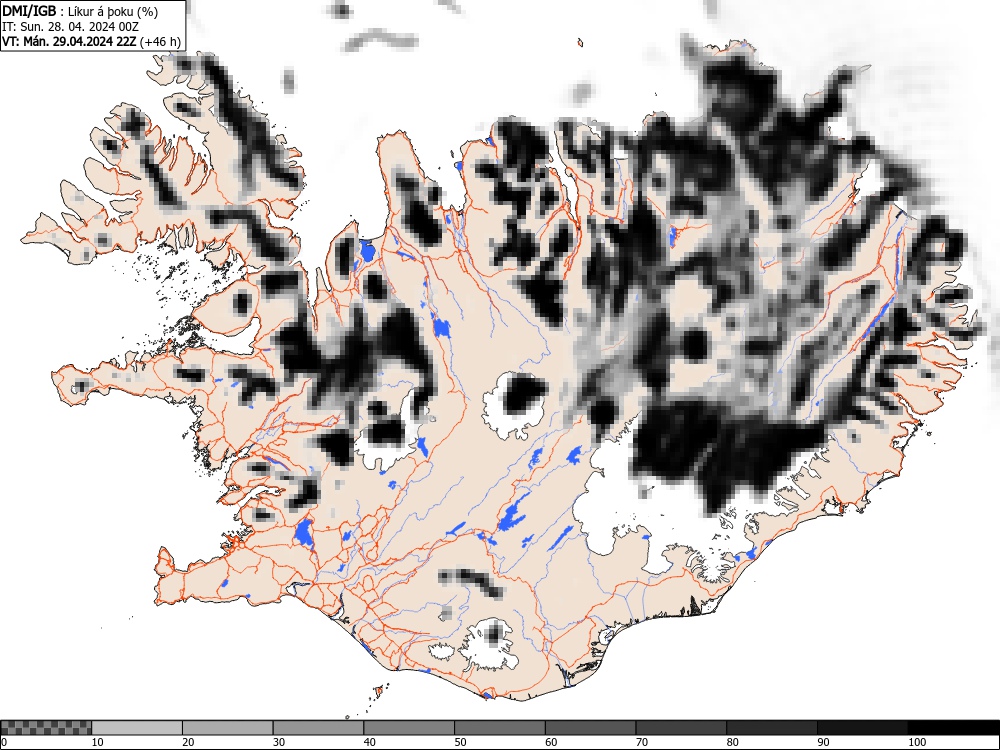This screenshot has width=1000, height=750.
Task: Click the legend label '70'
Action: click(641, 742)
